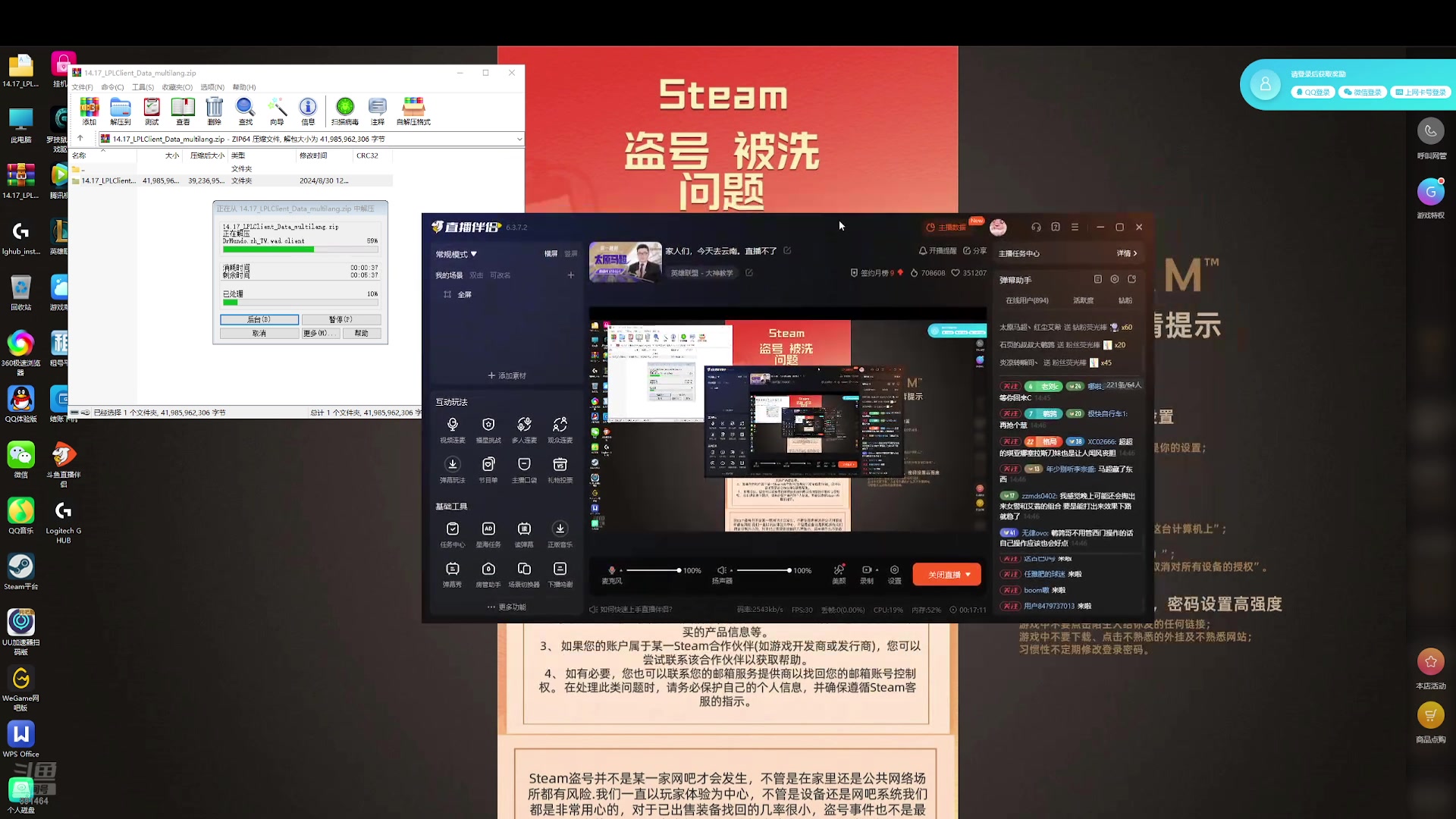Screen dimensions: 1456x819
Task: Click the headset support icon in title bar
Action: 1036,227
